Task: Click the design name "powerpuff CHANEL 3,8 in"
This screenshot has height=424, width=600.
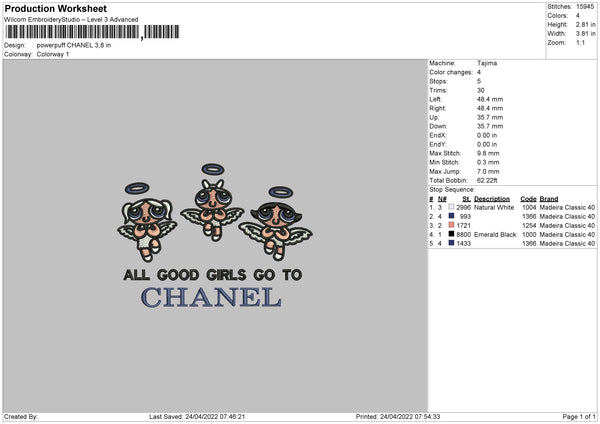Action: (x=74, y=45)
